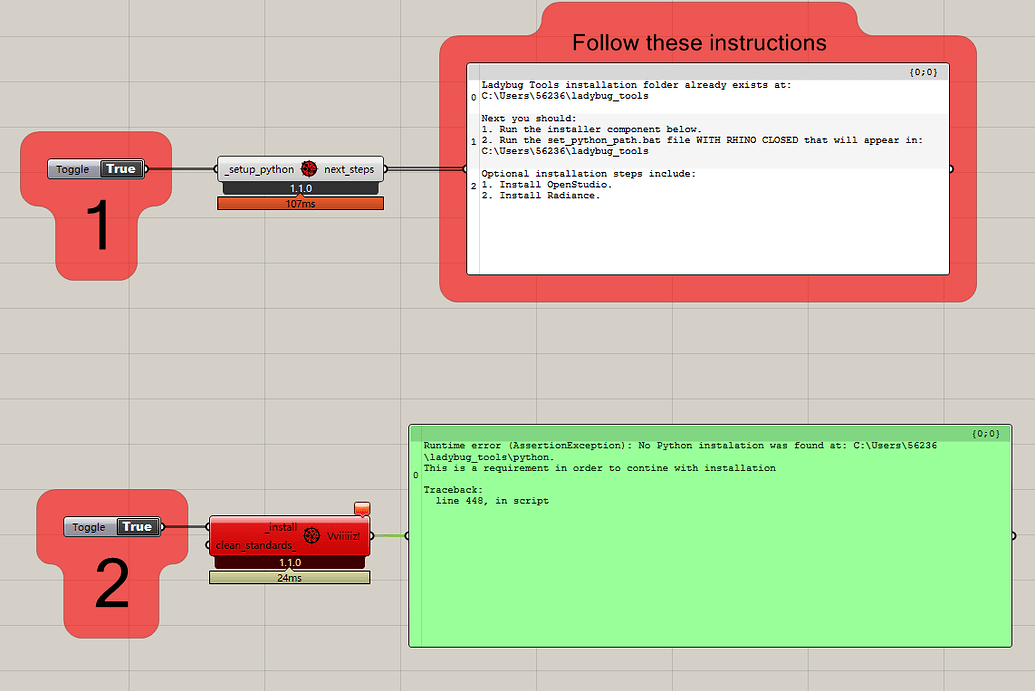Click the input grip of the green panel

[x=407, y=536]
